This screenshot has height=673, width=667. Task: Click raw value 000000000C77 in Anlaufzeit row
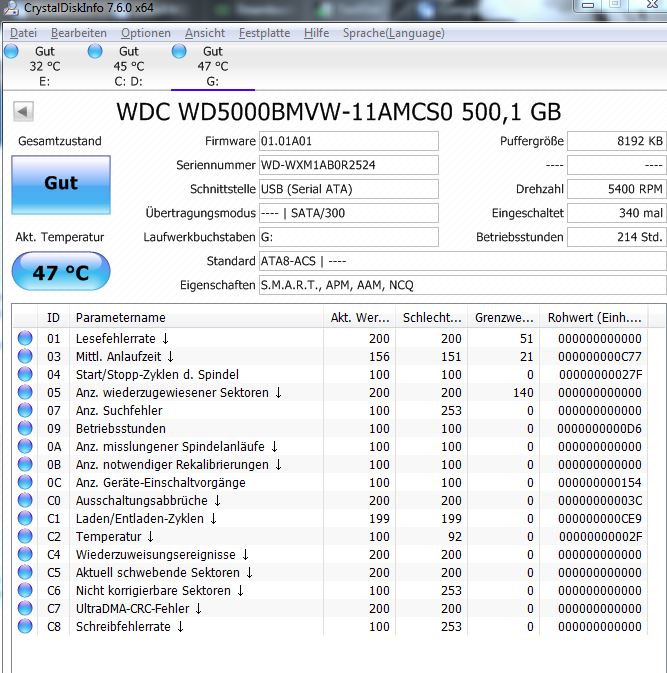600,357
